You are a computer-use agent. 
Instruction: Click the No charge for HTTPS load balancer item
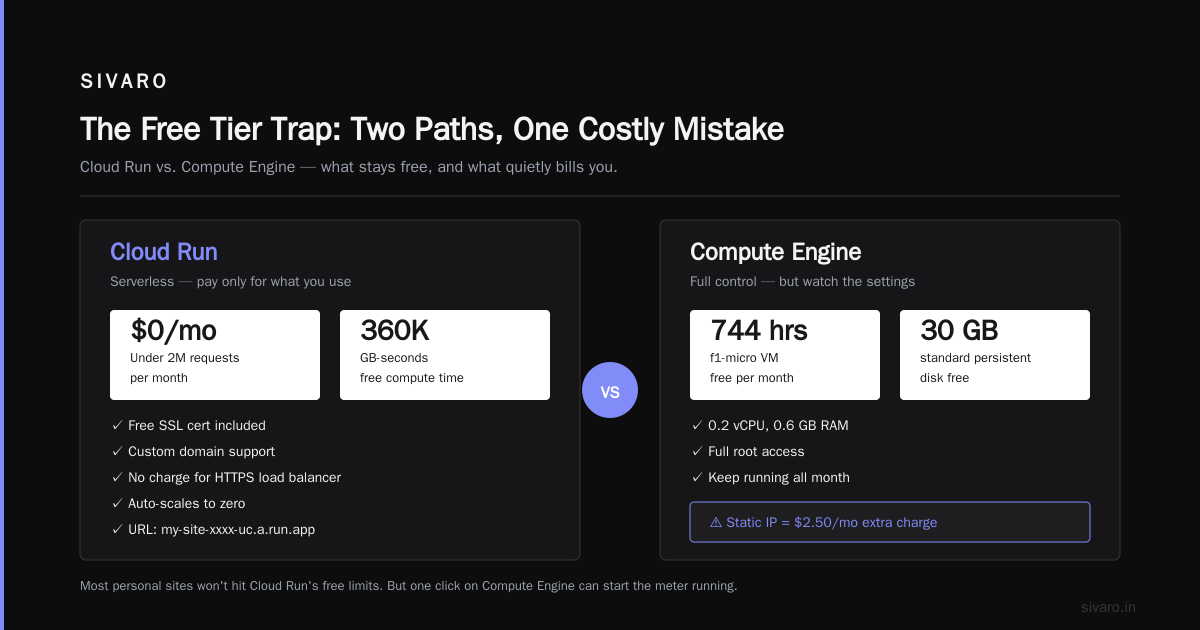[x=234, y=477]
